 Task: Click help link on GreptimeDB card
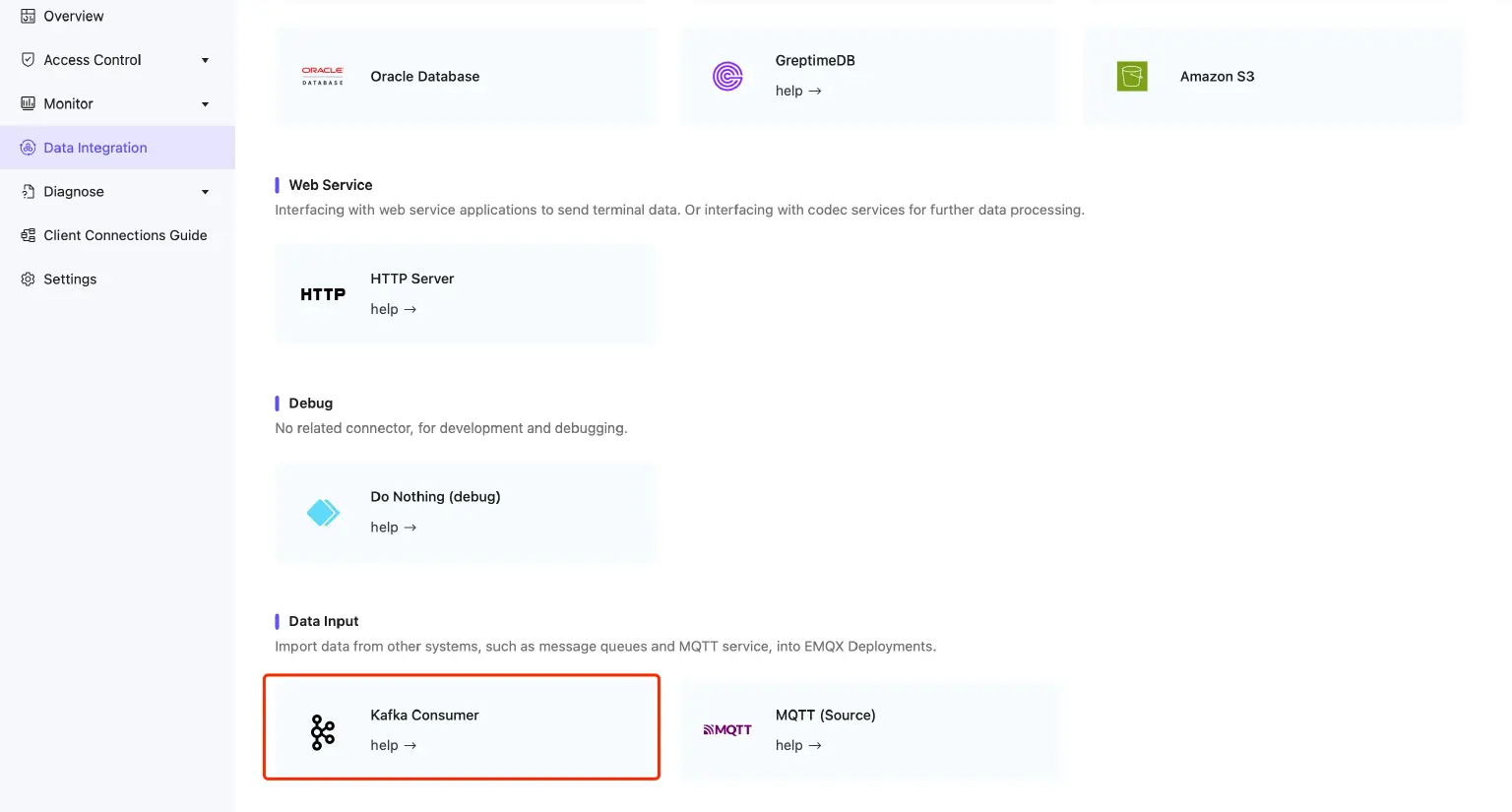(797, 90)
